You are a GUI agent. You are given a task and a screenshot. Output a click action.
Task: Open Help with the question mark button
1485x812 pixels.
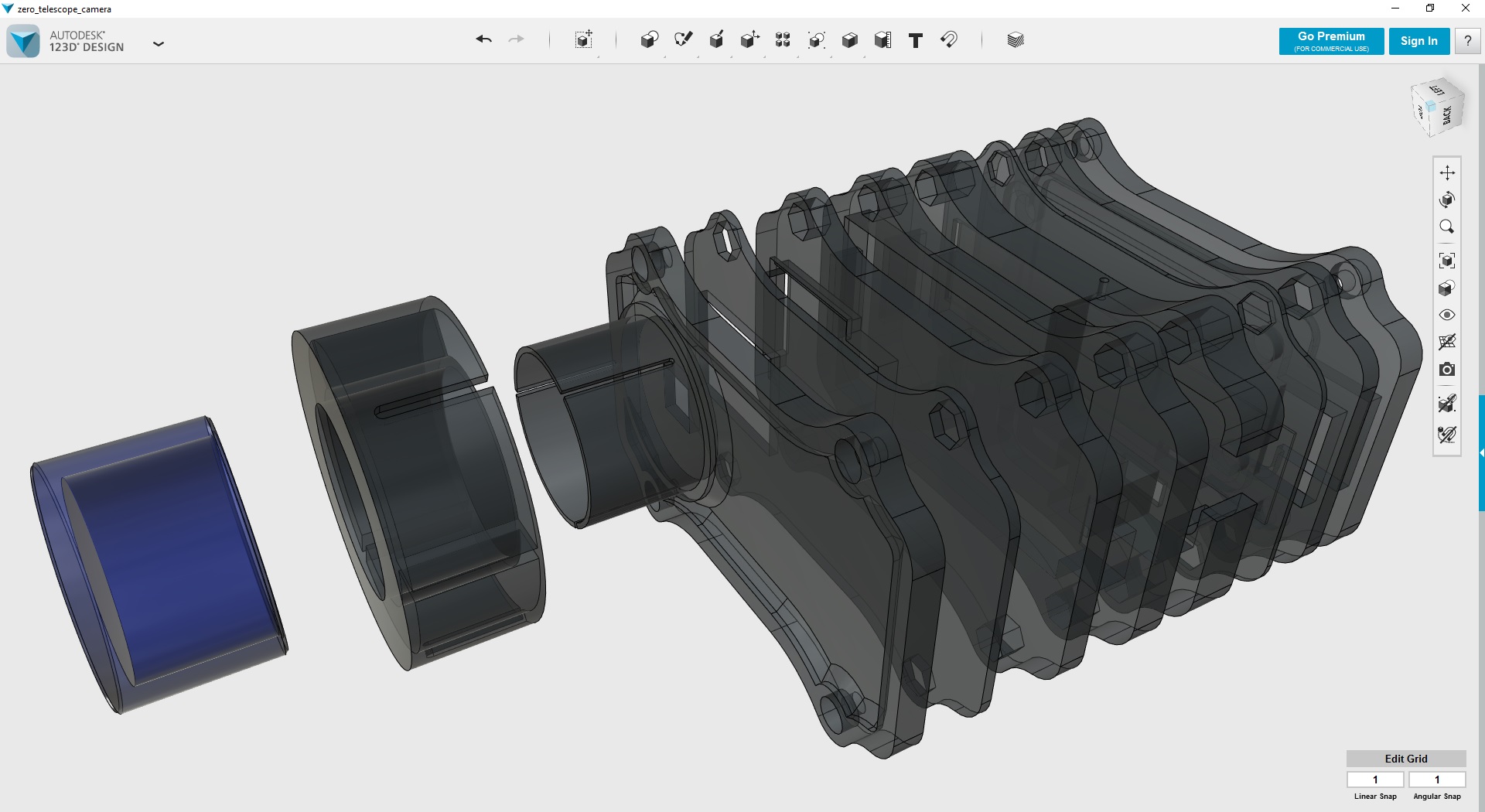[1467, 41]
